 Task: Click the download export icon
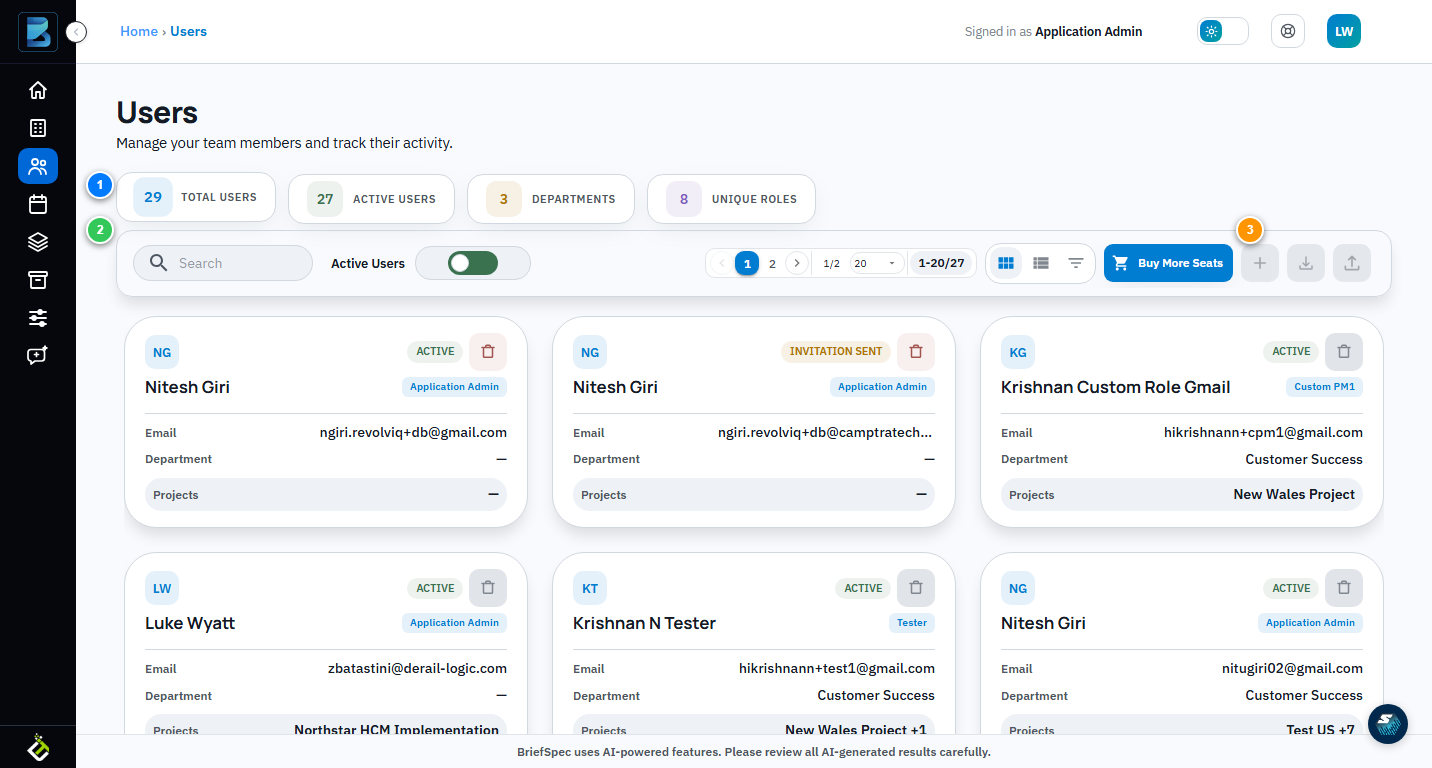point(1306,263)
